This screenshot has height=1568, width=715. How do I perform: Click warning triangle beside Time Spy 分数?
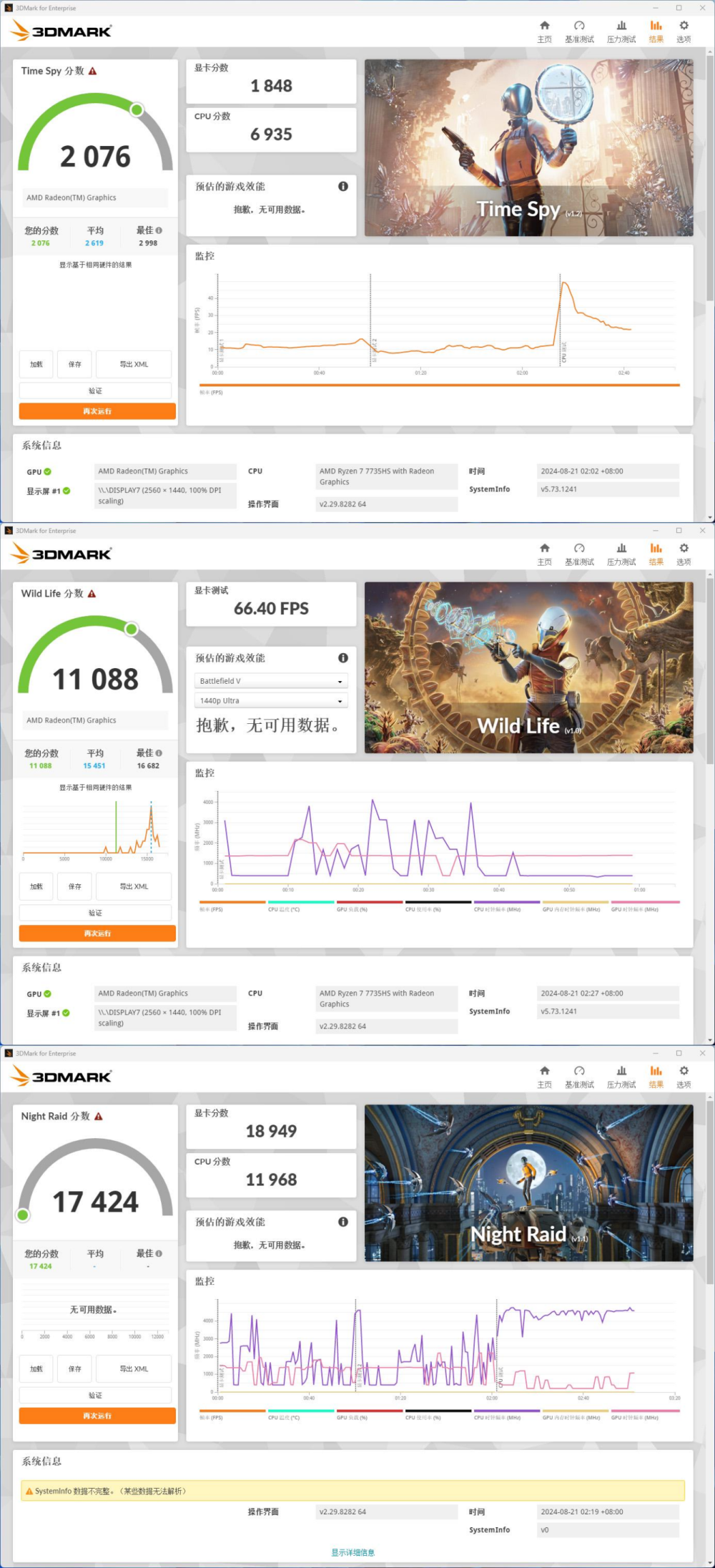point(92,71)
